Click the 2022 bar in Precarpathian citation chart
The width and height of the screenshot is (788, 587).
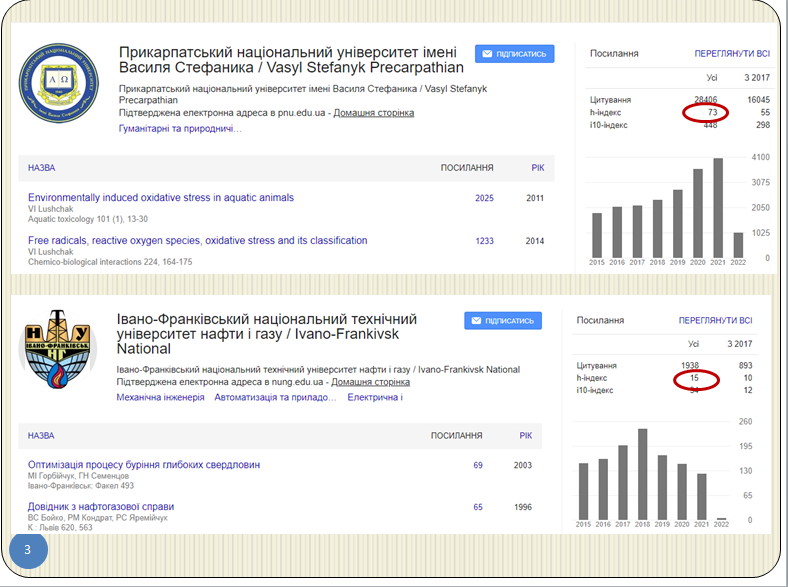738,245
